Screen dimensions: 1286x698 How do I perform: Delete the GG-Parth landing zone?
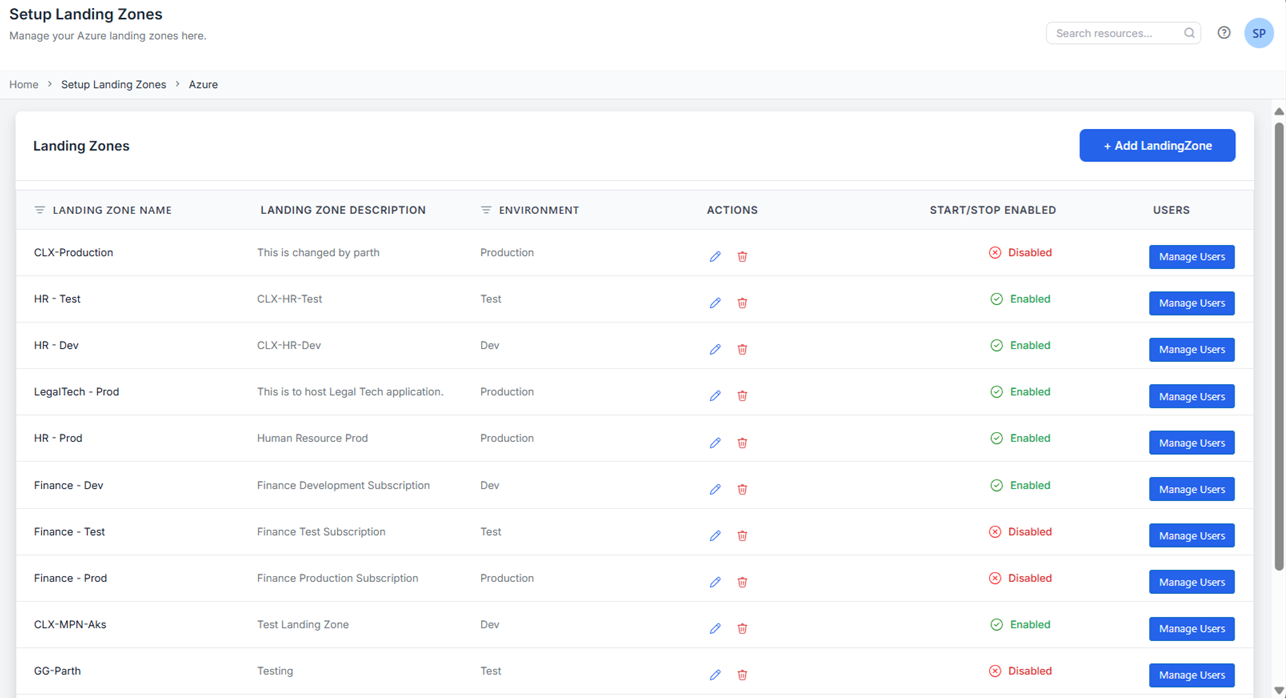pyautogui.click(x=742, y=675)
